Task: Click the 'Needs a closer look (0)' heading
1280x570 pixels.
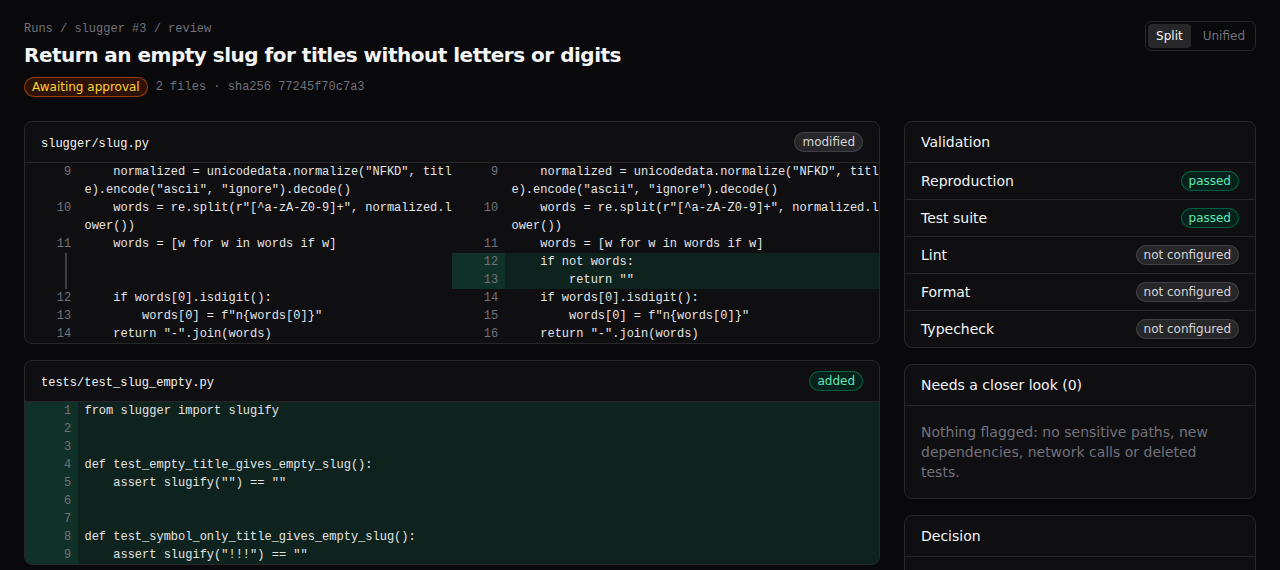Action: 1001,385
